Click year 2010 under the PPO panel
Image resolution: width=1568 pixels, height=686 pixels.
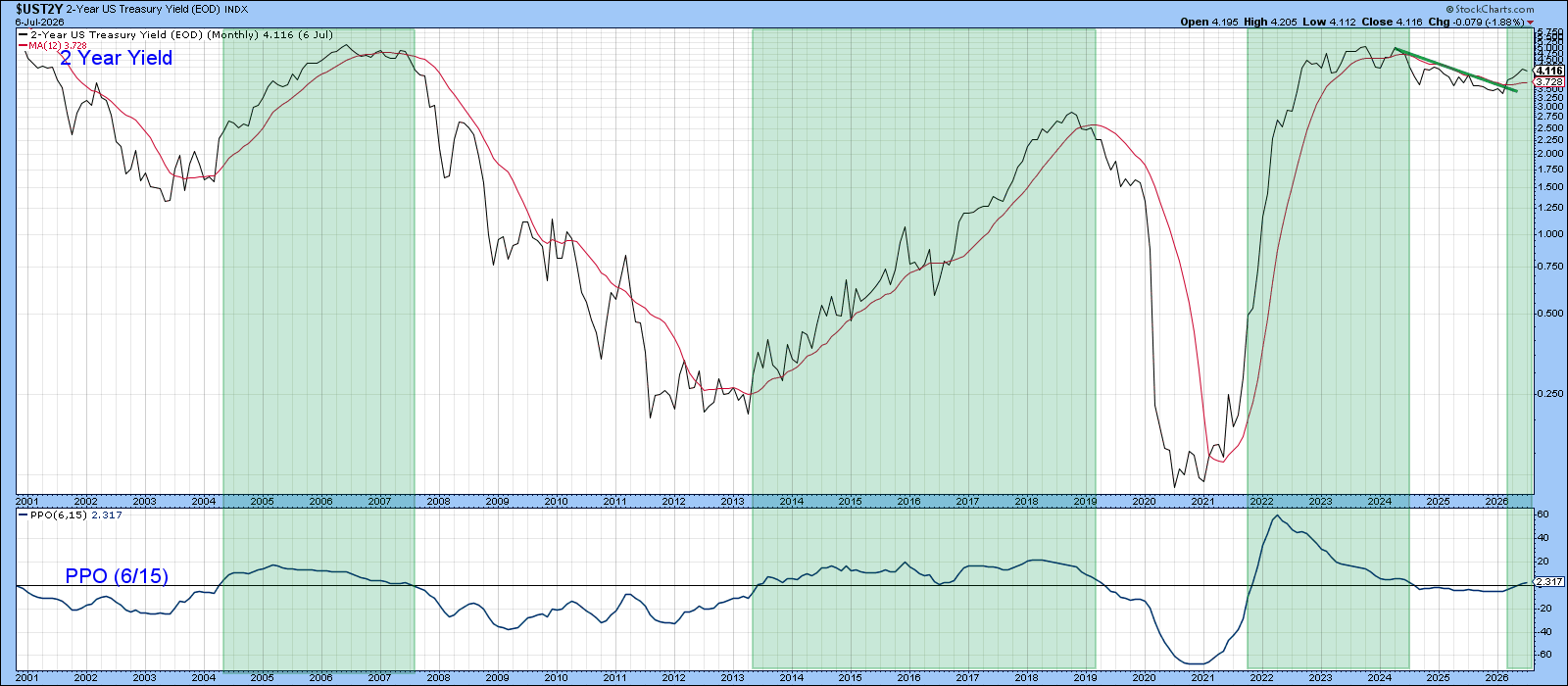tap(557, 677)
